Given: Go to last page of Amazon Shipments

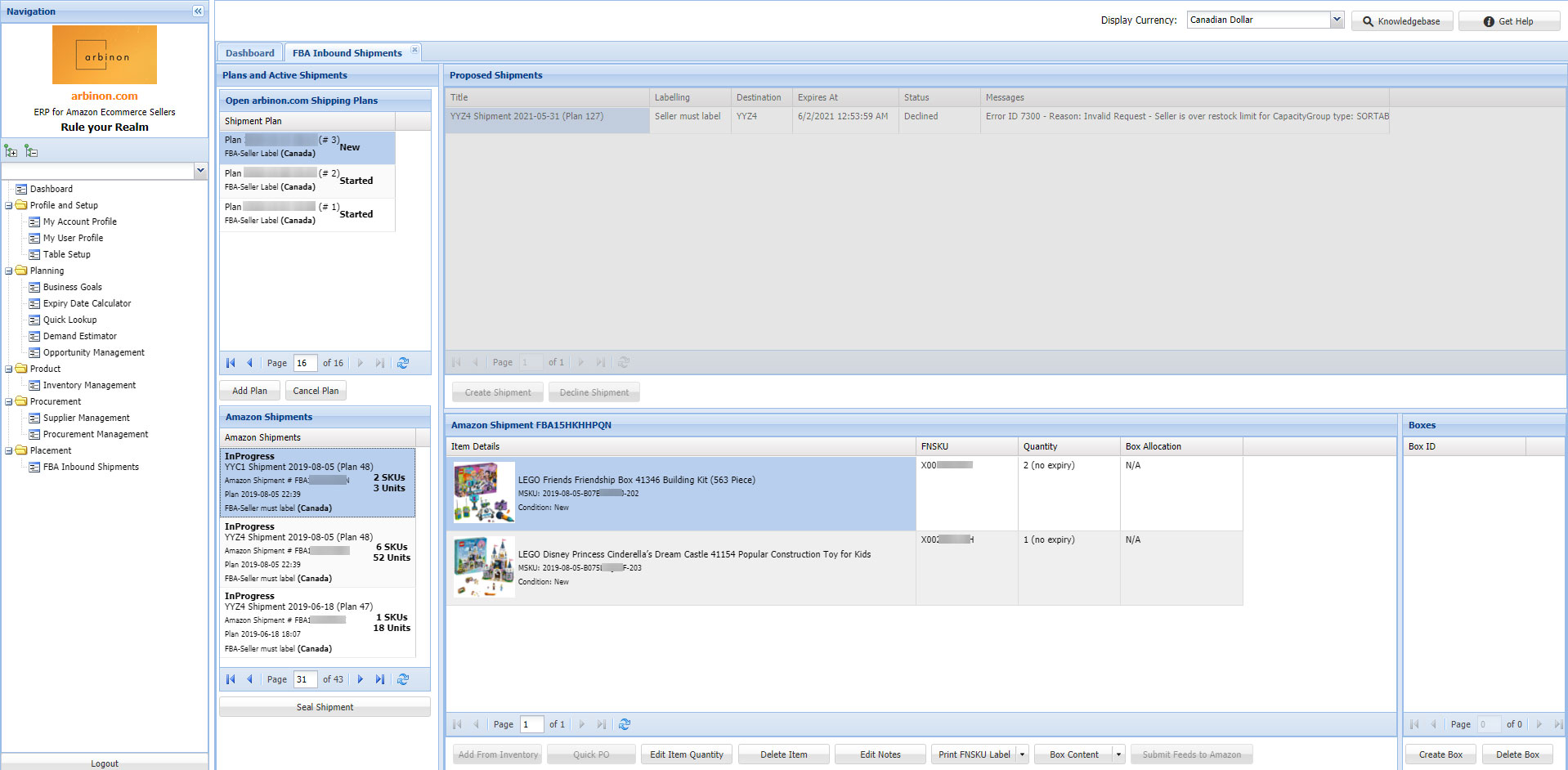Looking at the screenshot, I should (380, 679).
